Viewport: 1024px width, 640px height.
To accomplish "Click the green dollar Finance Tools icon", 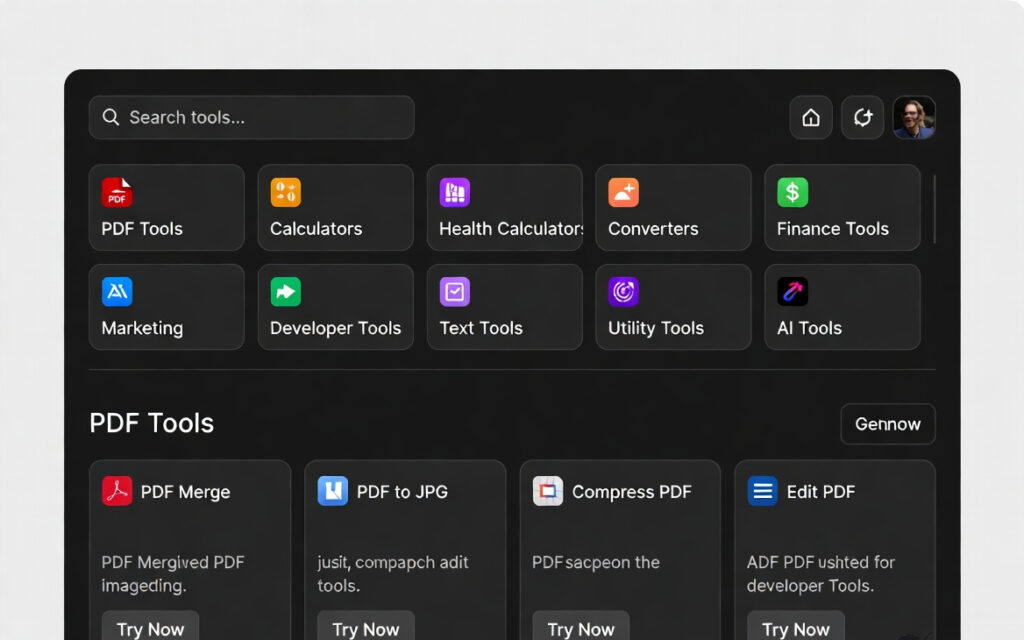I will point(792,192).
